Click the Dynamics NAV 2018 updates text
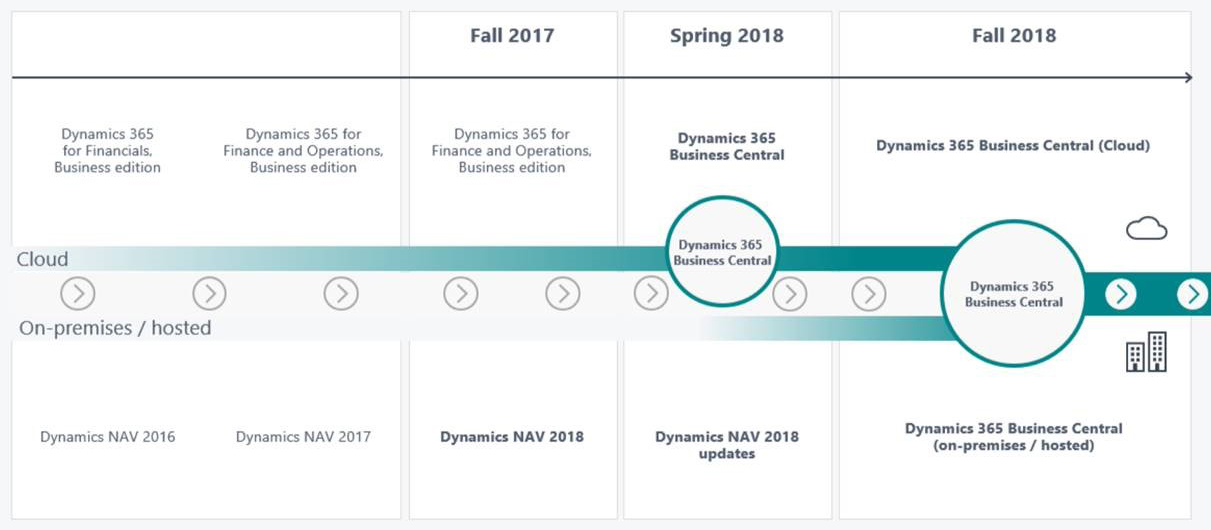1211x530 pixels. 727,445
